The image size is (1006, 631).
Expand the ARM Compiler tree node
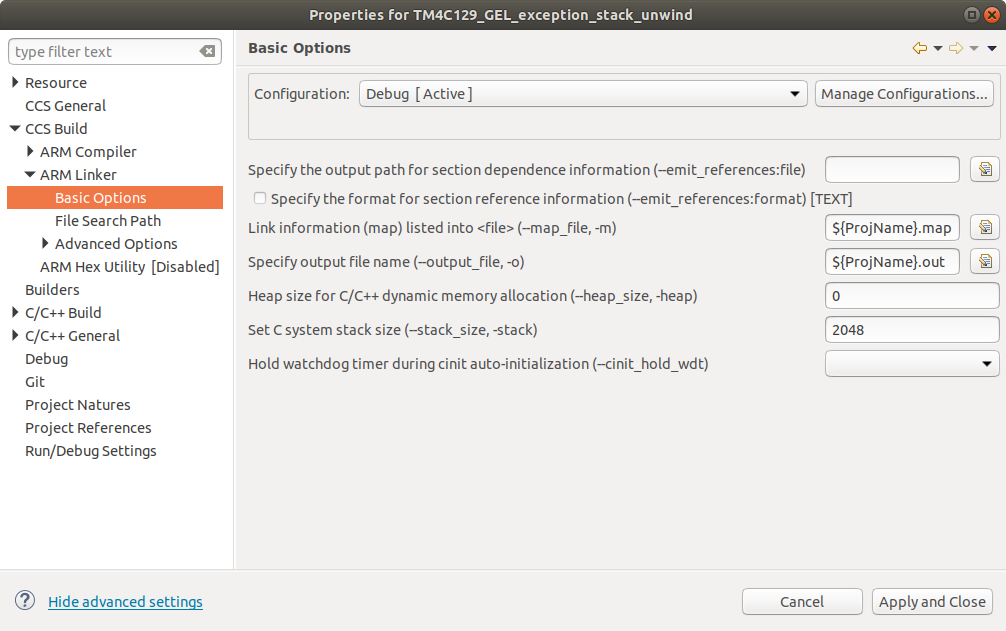pos(30,152)
